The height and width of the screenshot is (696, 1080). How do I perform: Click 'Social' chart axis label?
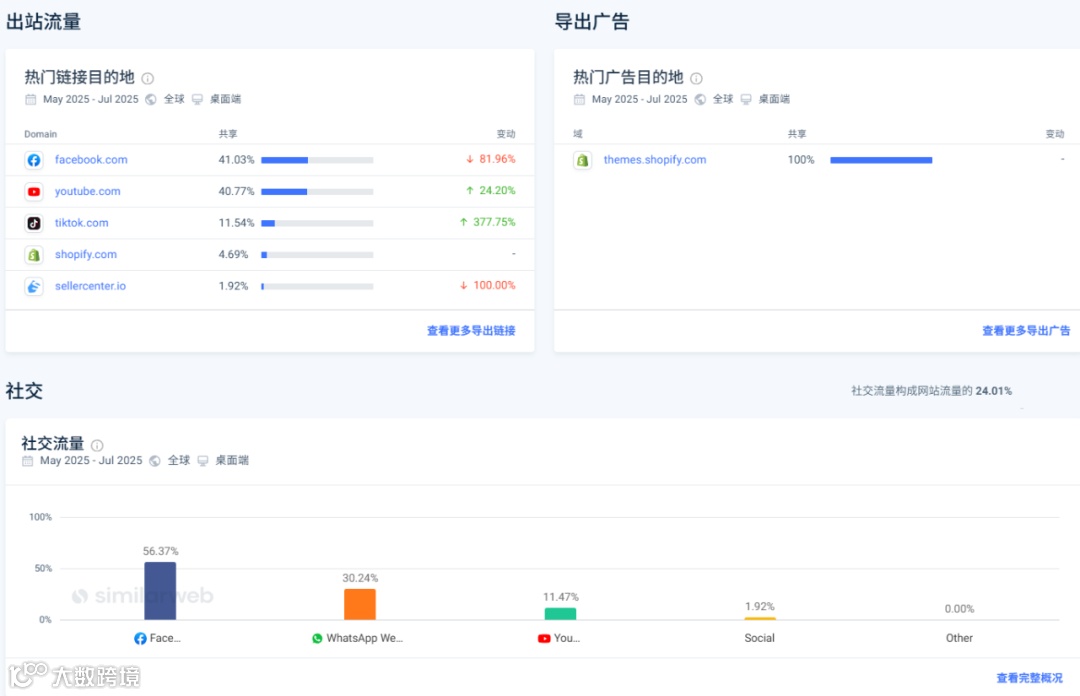pyautogui.click(x=760, y=638)
